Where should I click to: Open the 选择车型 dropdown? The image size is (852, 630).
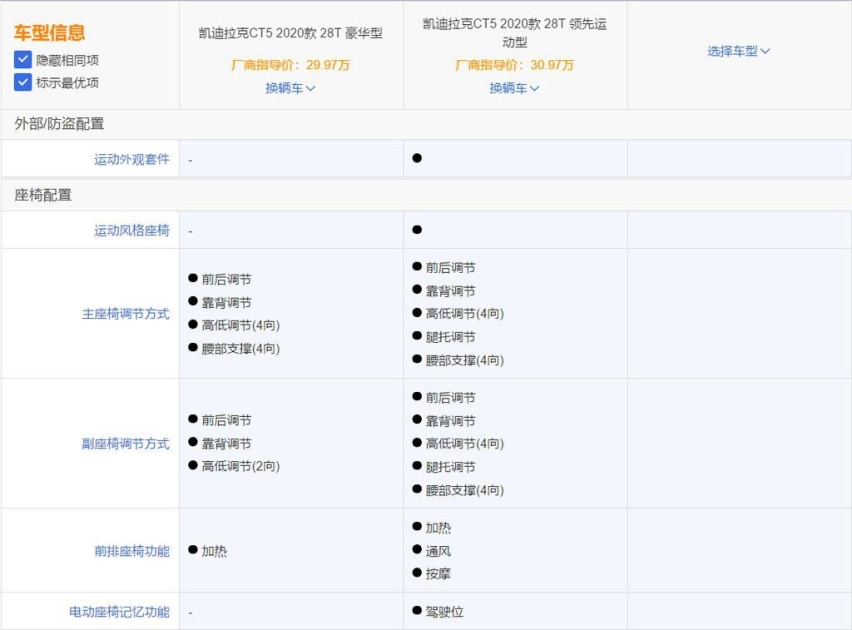pos(738,51)
